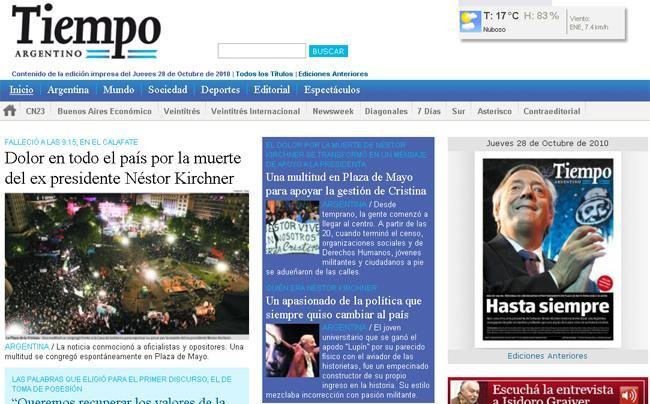Click Ediciones Anteriores below the cover

548,356
